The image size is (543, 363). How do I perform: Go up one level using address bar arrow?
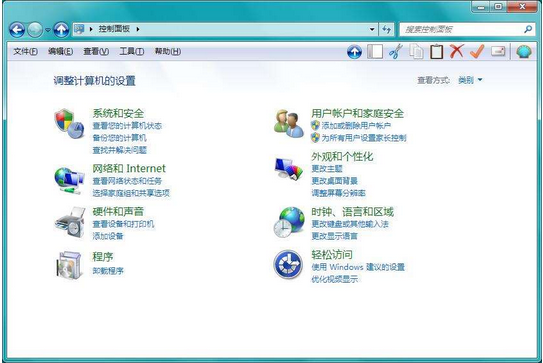[61, 30]
